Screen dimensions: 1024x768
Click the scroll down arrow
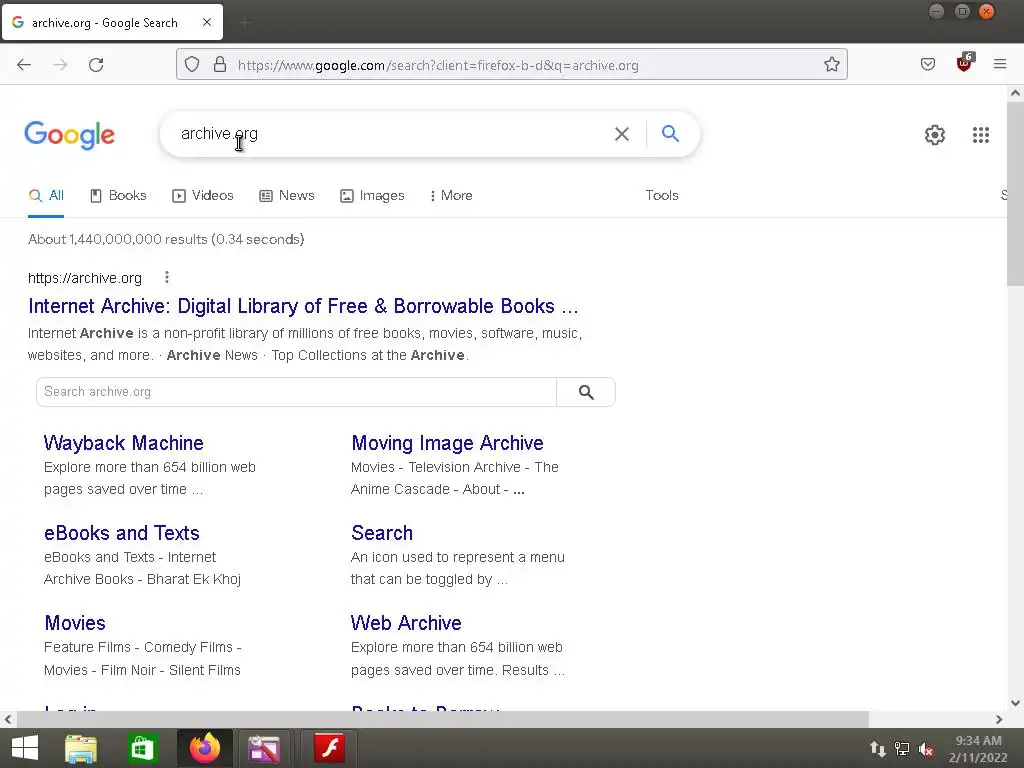coord(1016,703)
